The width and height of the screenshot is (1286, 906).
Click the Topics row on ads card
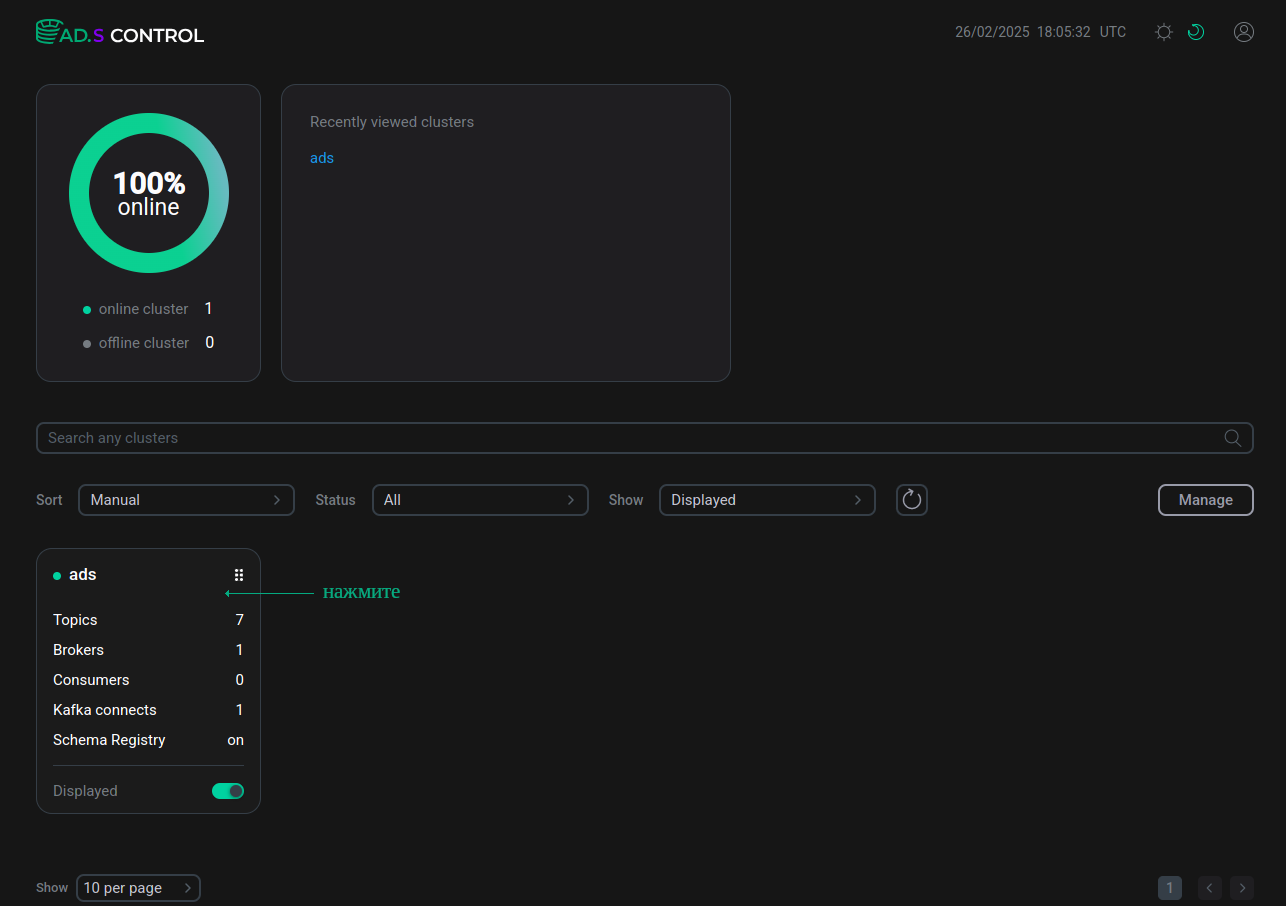click(x=148, y=620)
